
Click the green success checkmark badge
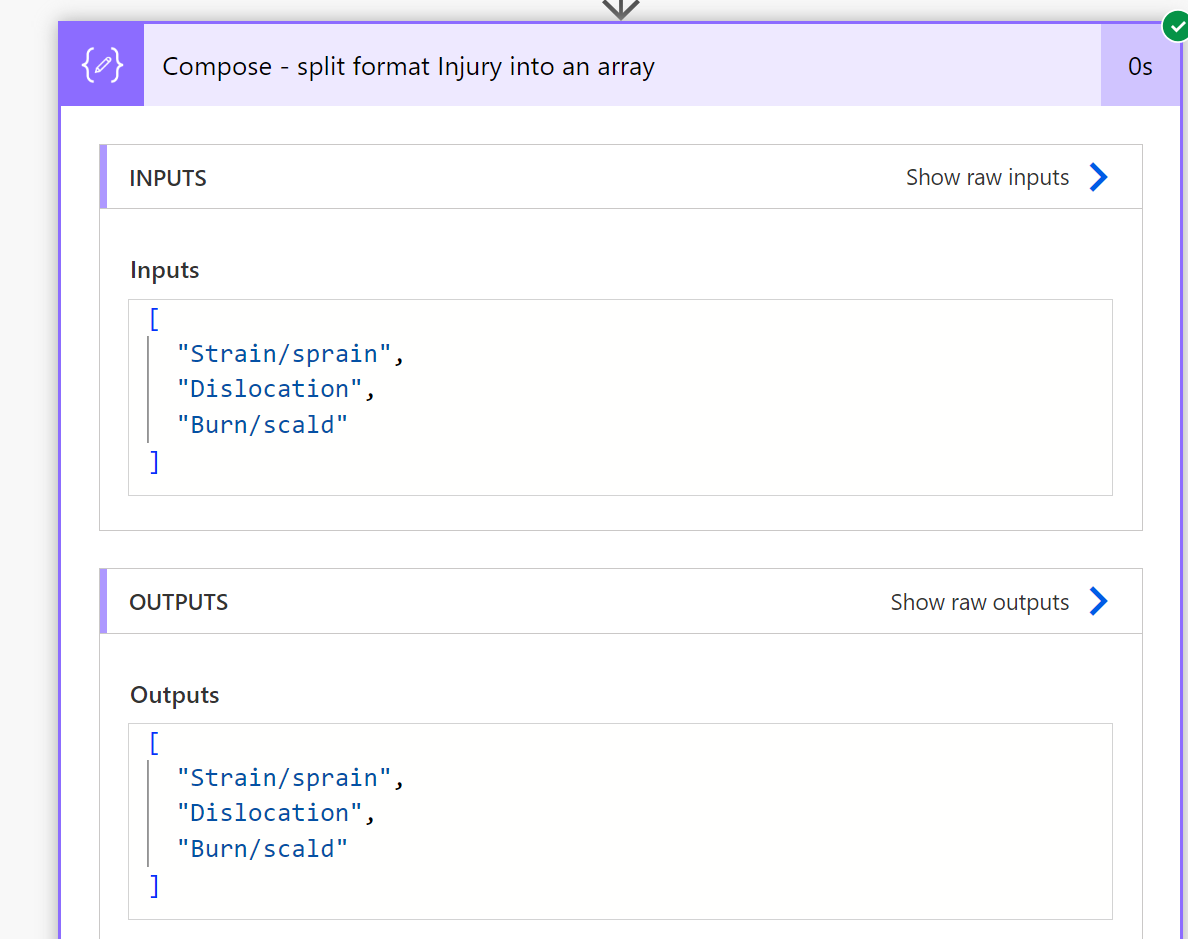(x=1175, y=27)
